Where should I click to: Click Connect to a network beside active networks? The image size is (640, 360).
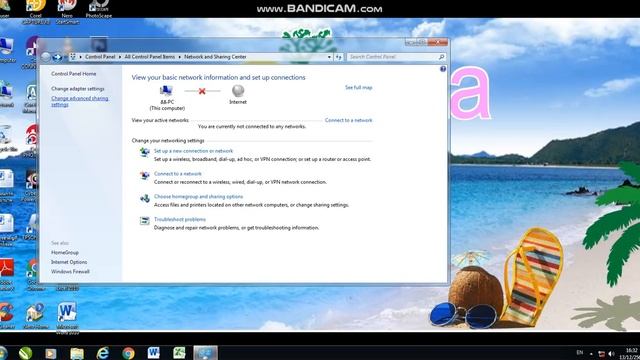coord(349,120)
